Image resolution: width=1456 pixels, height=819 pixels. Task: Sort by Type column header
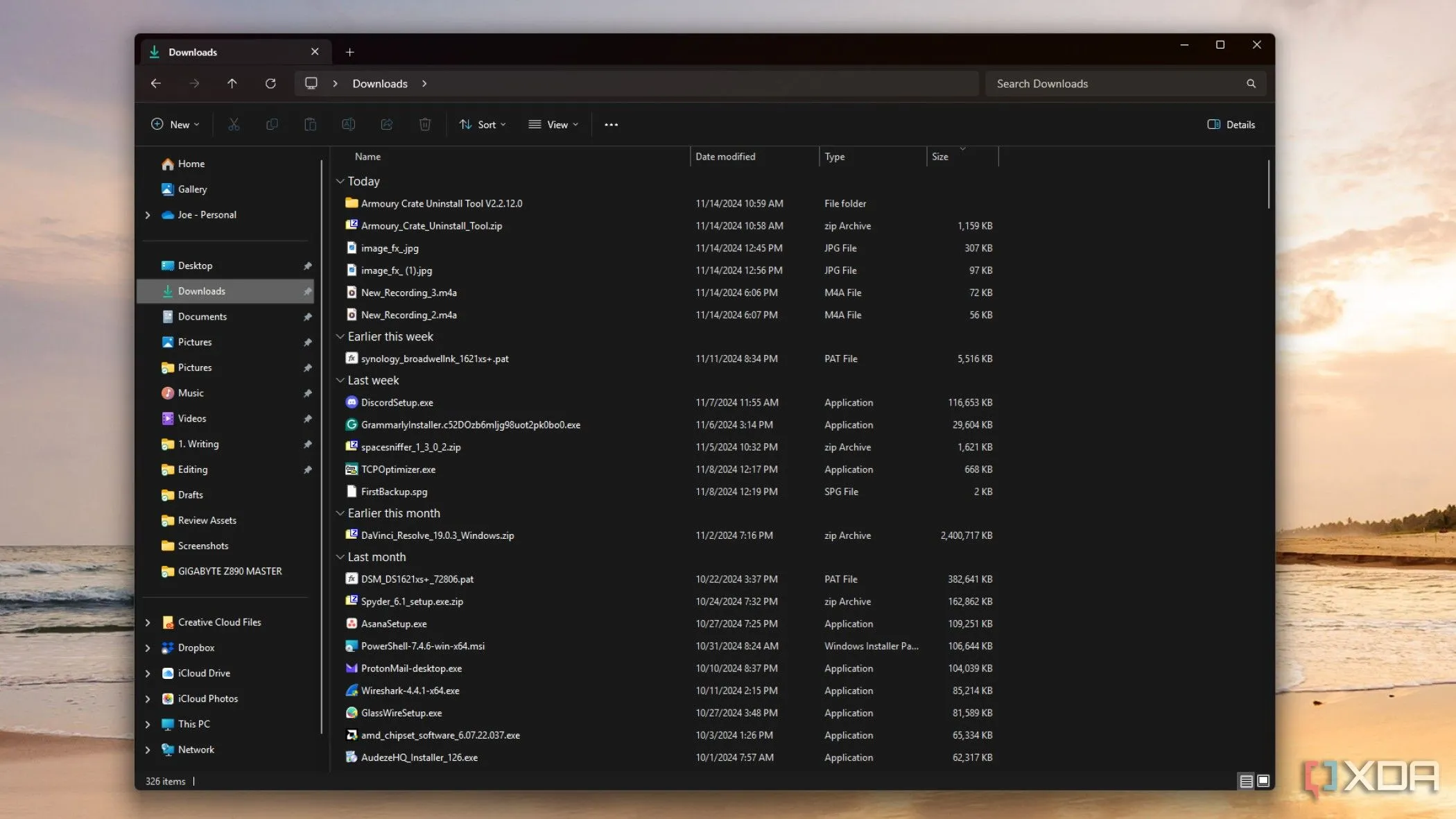point(835,157)
